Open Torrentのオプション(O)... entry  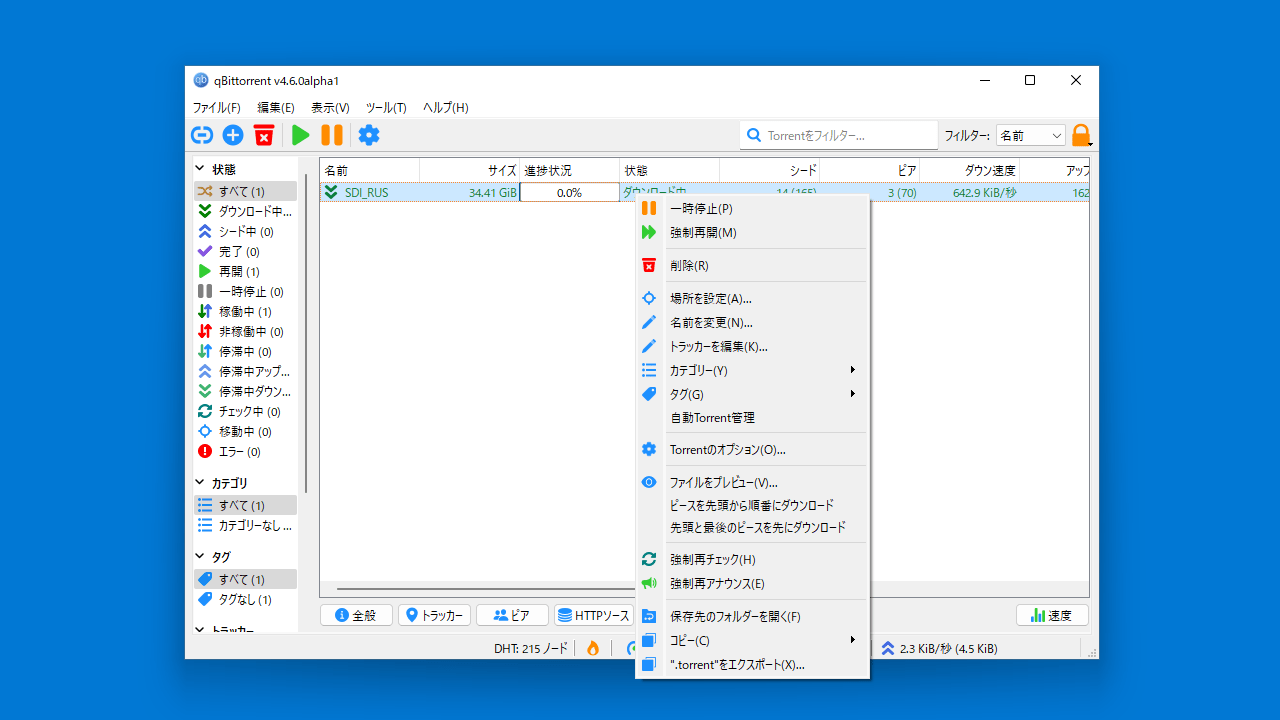[x=752, y=449]
